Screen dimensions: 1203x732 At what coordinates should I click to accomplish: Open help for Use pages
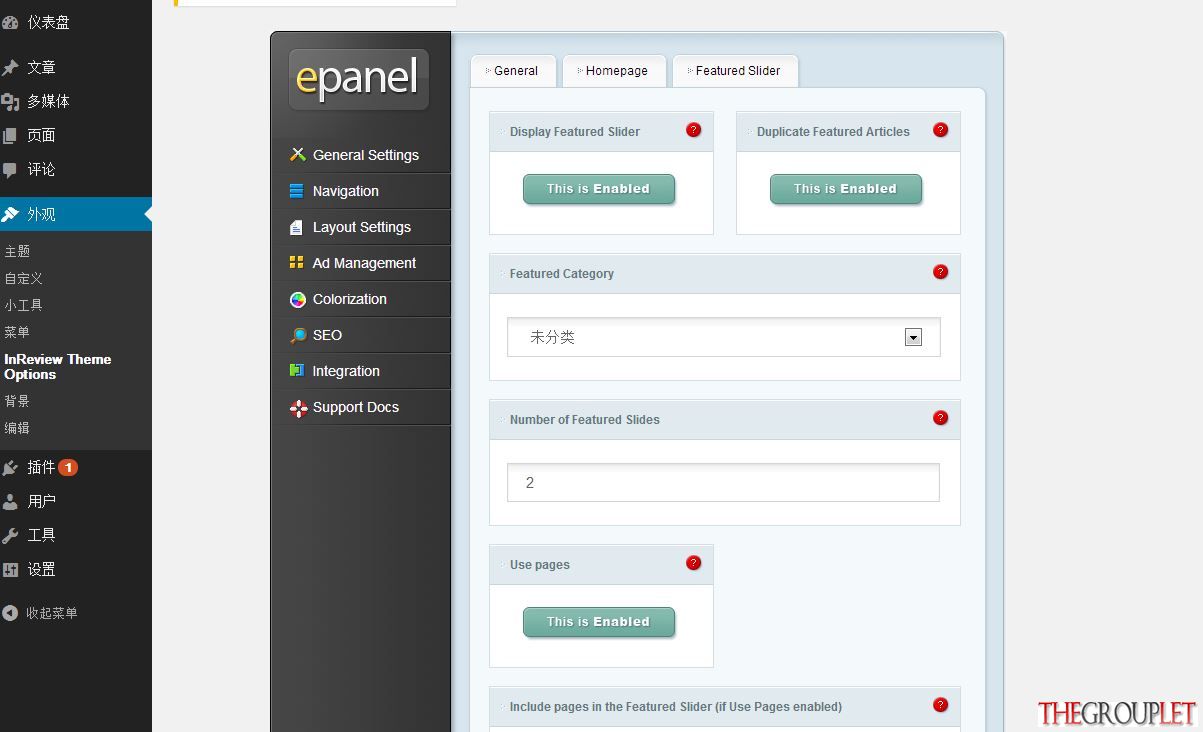click(x=694, y=563)
